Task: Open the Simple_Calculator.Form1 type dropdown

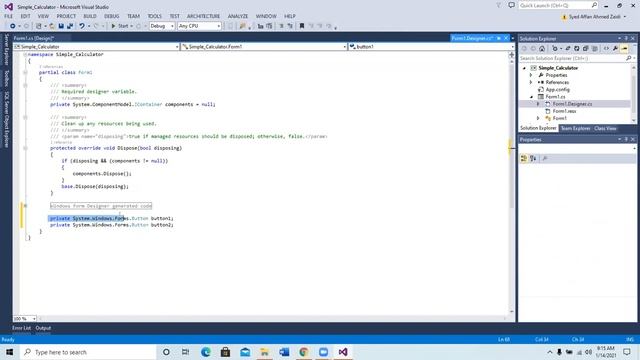Action: 264,47
